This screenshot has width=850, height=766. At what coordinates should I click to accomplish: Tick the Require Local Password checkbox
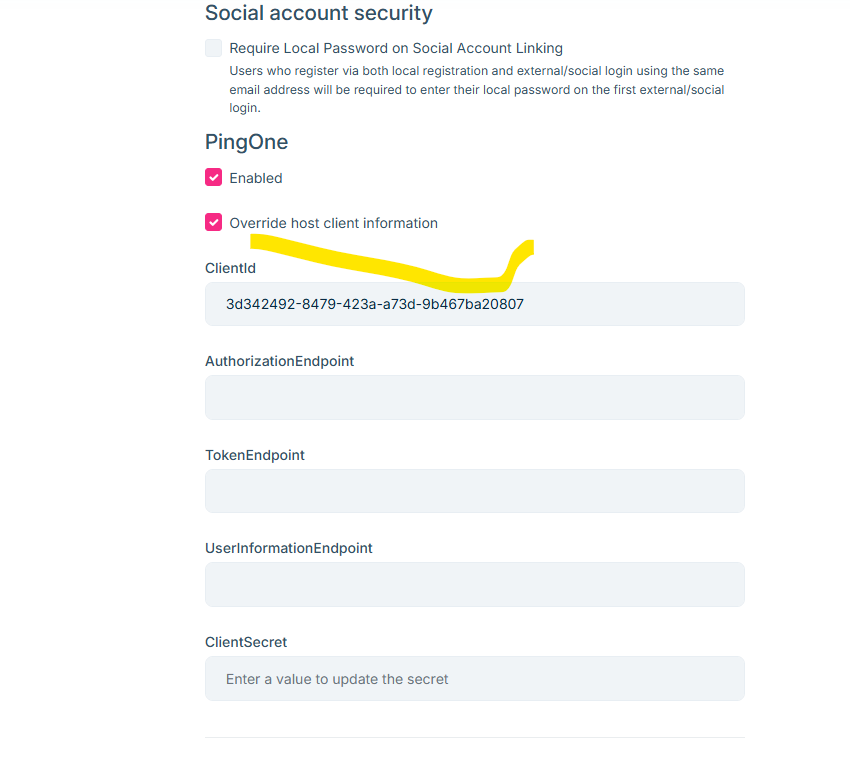pos(214,48)
